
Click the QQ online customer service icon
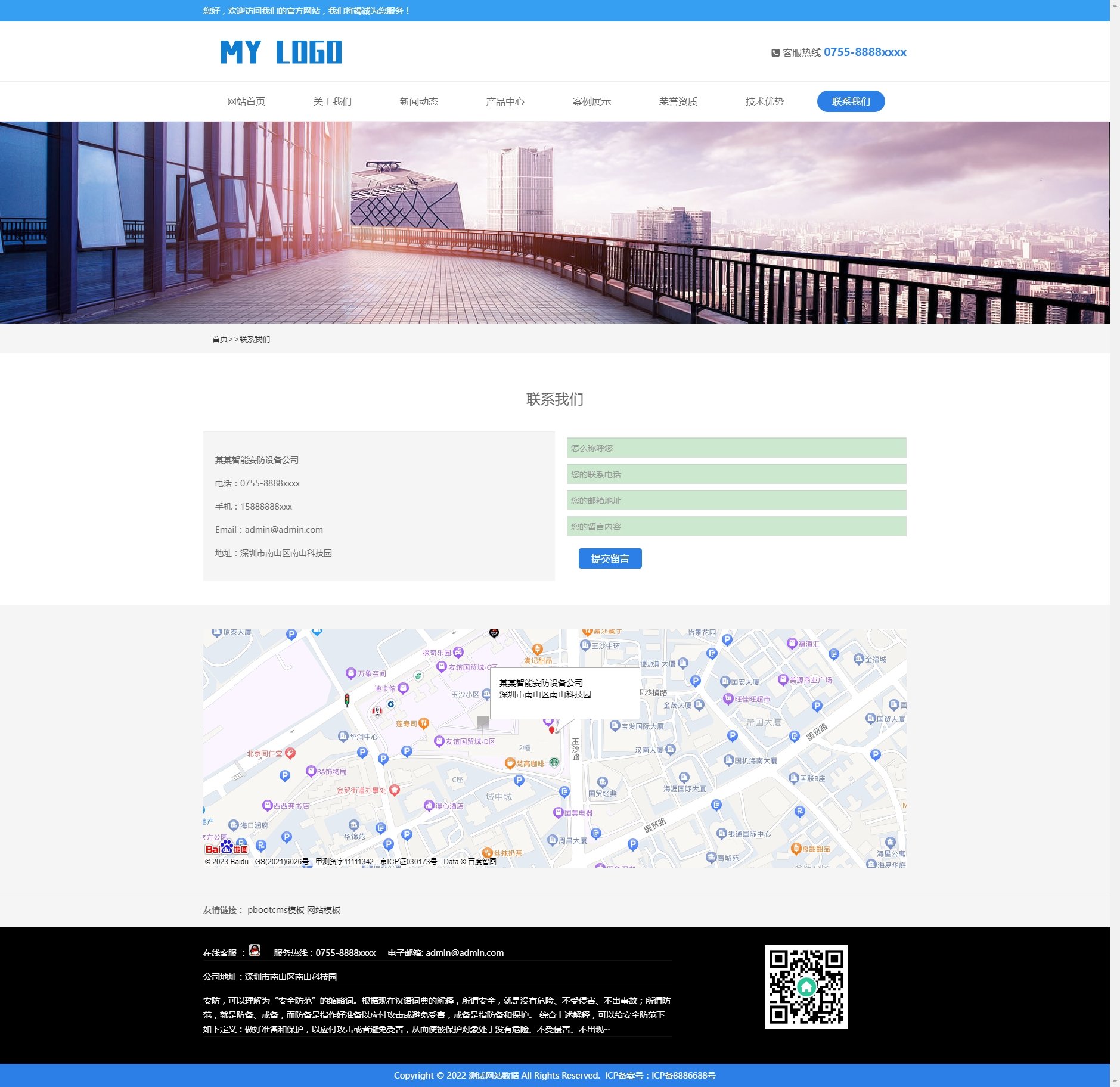(255, 951)
